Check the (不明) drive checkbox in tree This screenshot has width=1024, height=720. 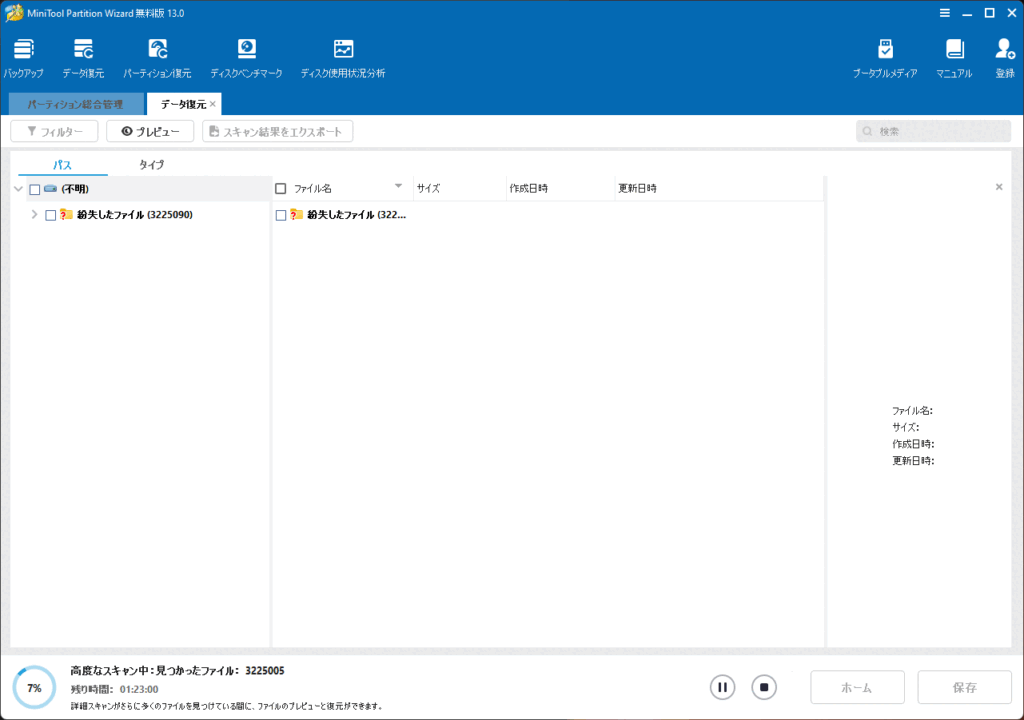click(35, 189)
